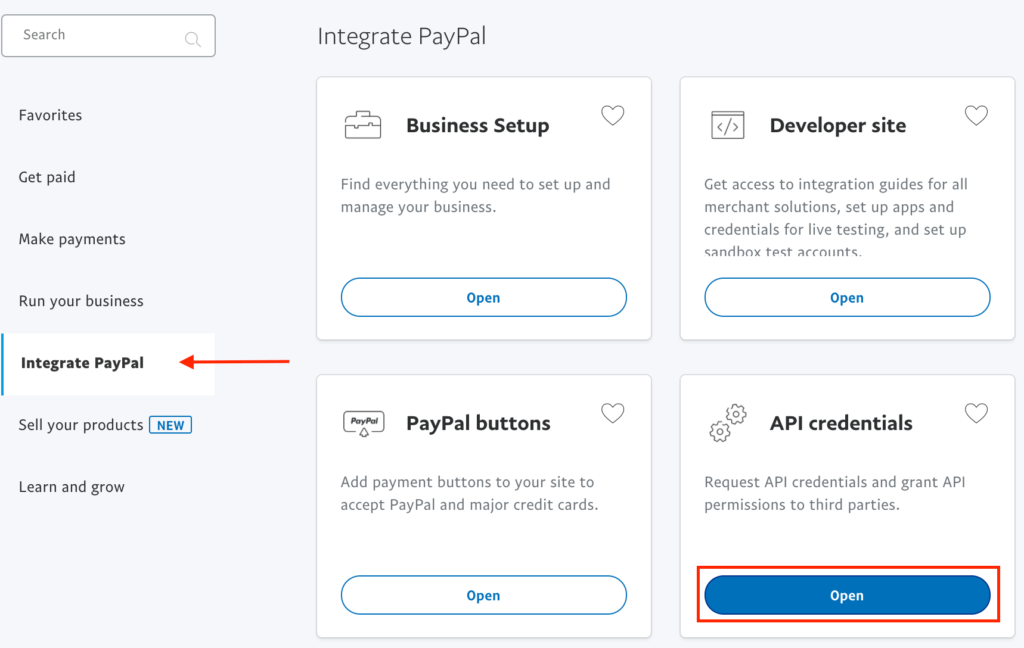The width and height of the screenshot is (1024, 648).
Task: Click the API credentials gears icon
Action: click(x=728, y=423)
